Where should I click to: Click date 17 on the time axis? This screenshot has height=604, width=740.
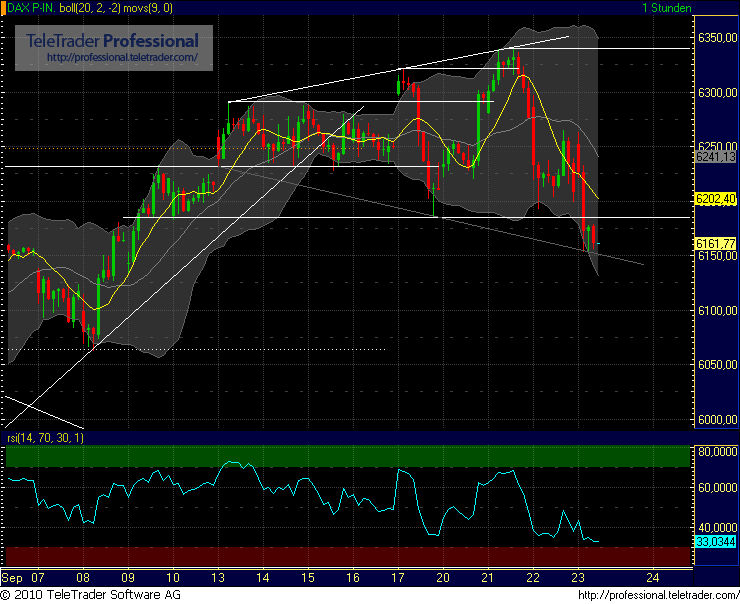398,578
